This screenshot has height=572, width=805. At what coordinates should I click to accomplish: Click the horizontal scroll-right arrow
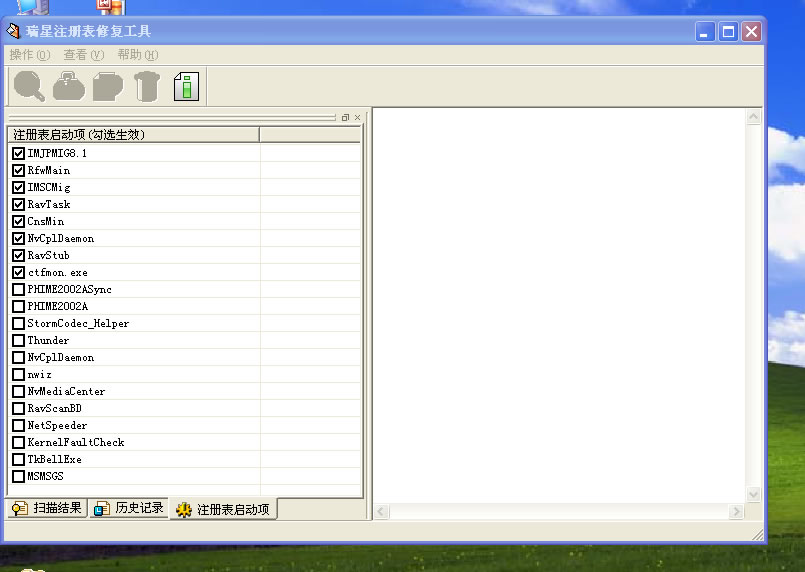736,511
